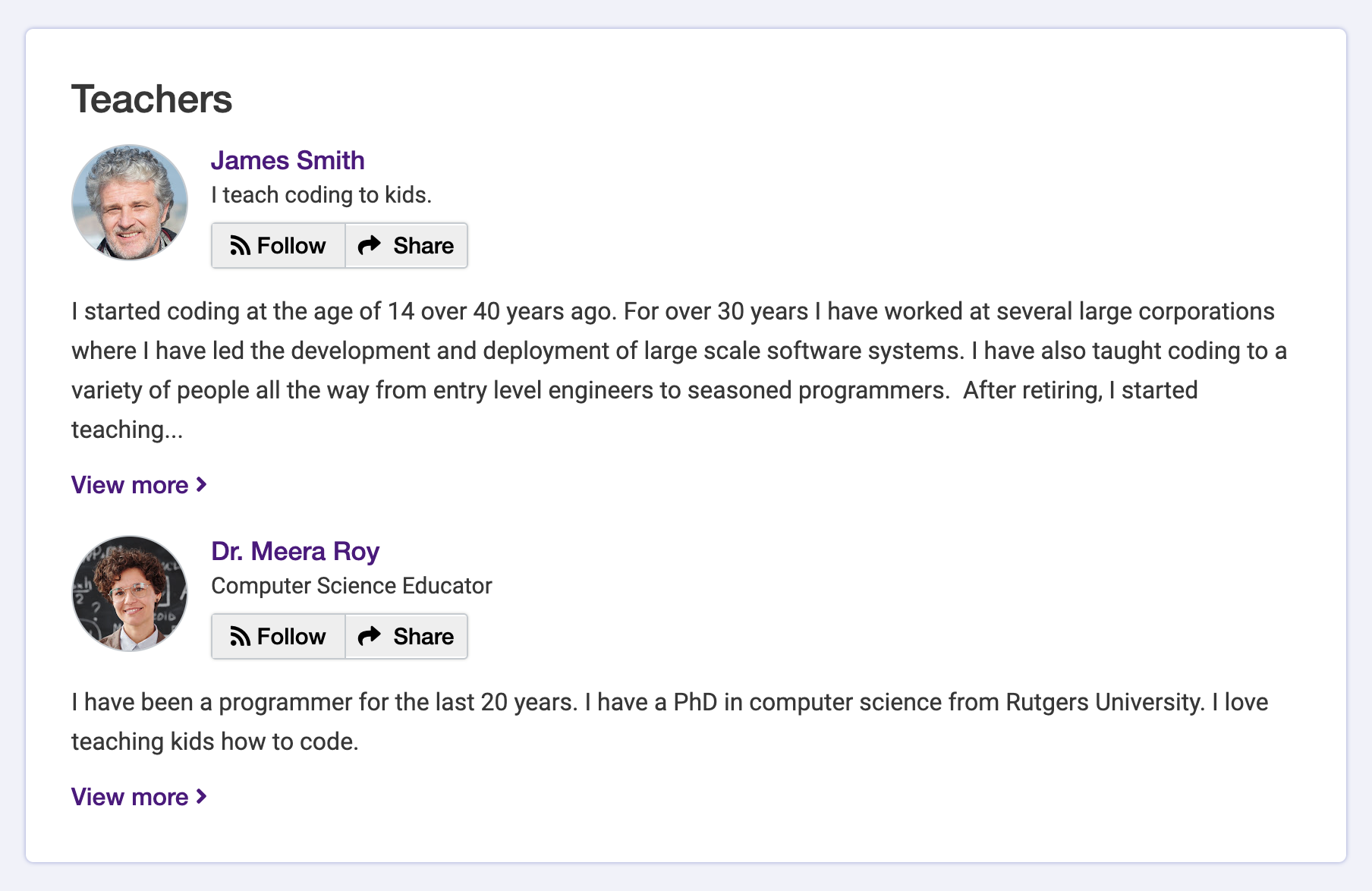The height and width of the screenshot is (891, 1372).
Task: Click the chevron after James Smith's View more
Action: coord(200,484)
